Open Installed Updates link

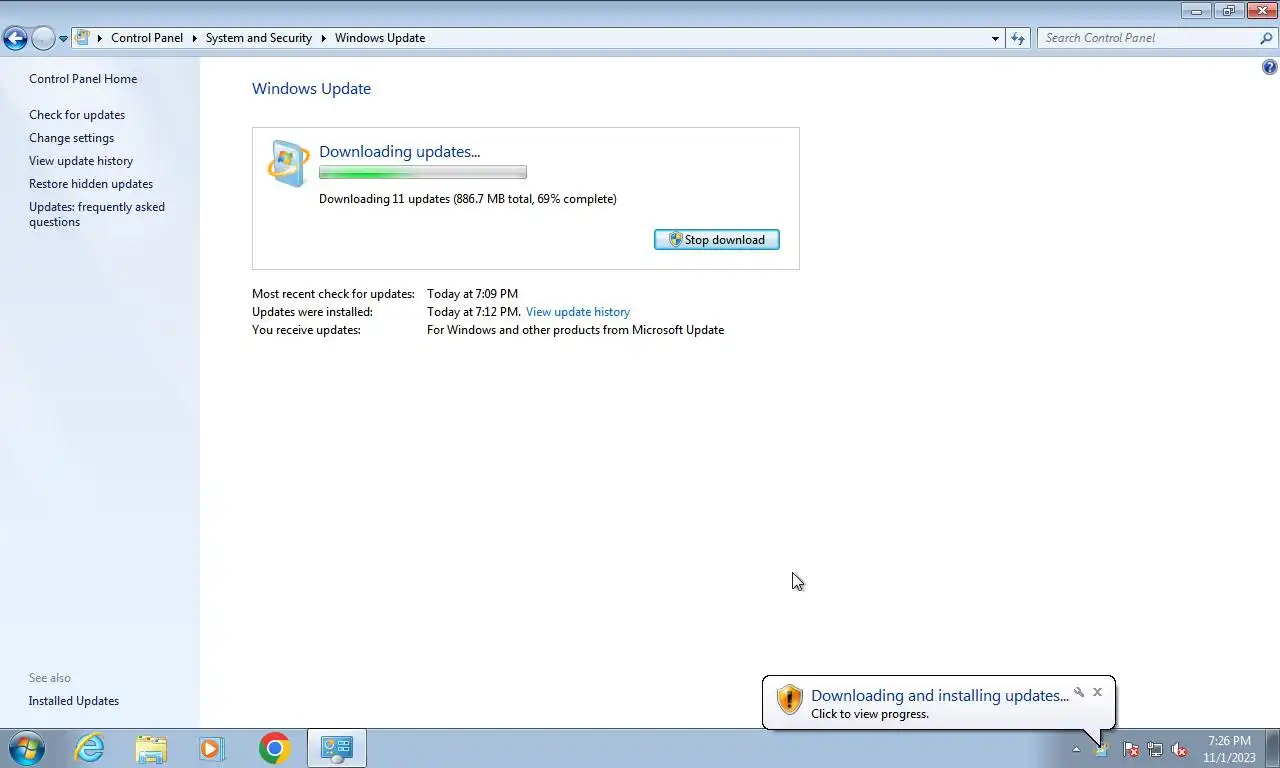pyautogui.click(x=74, y=701)
